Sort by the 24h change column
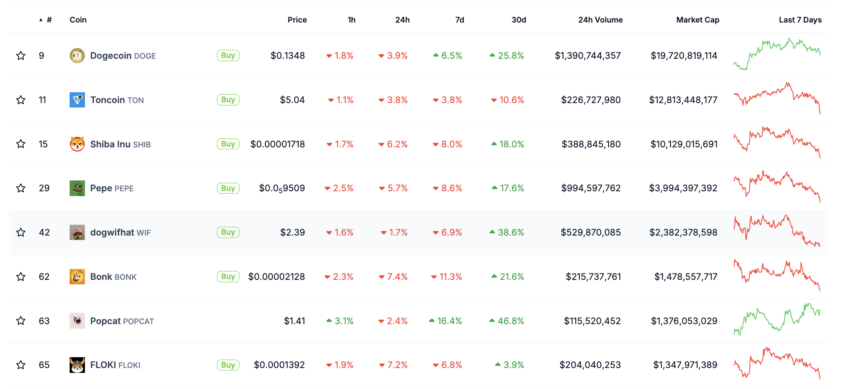This screenshot has width=850, height=389. (x=403, y=20)
